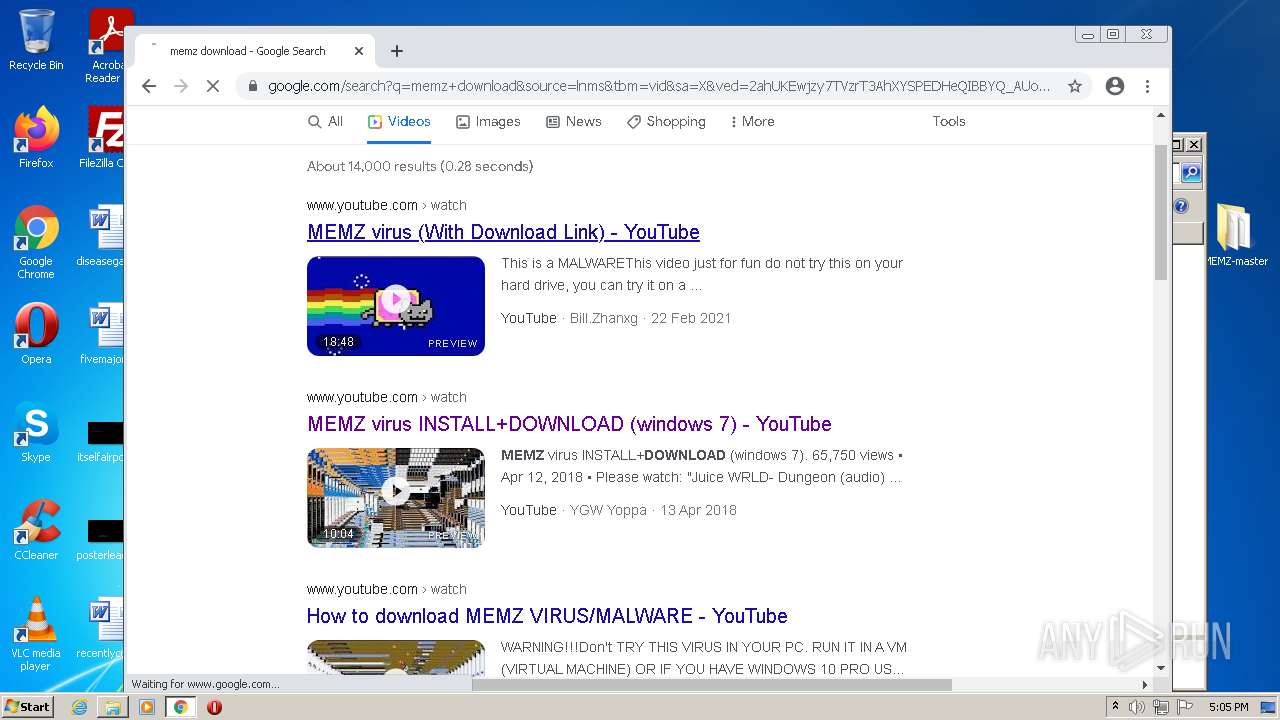The image size is (1280, 720).
Task: Click the volume speaker tray icon
Action: [x=1137, y=707]
